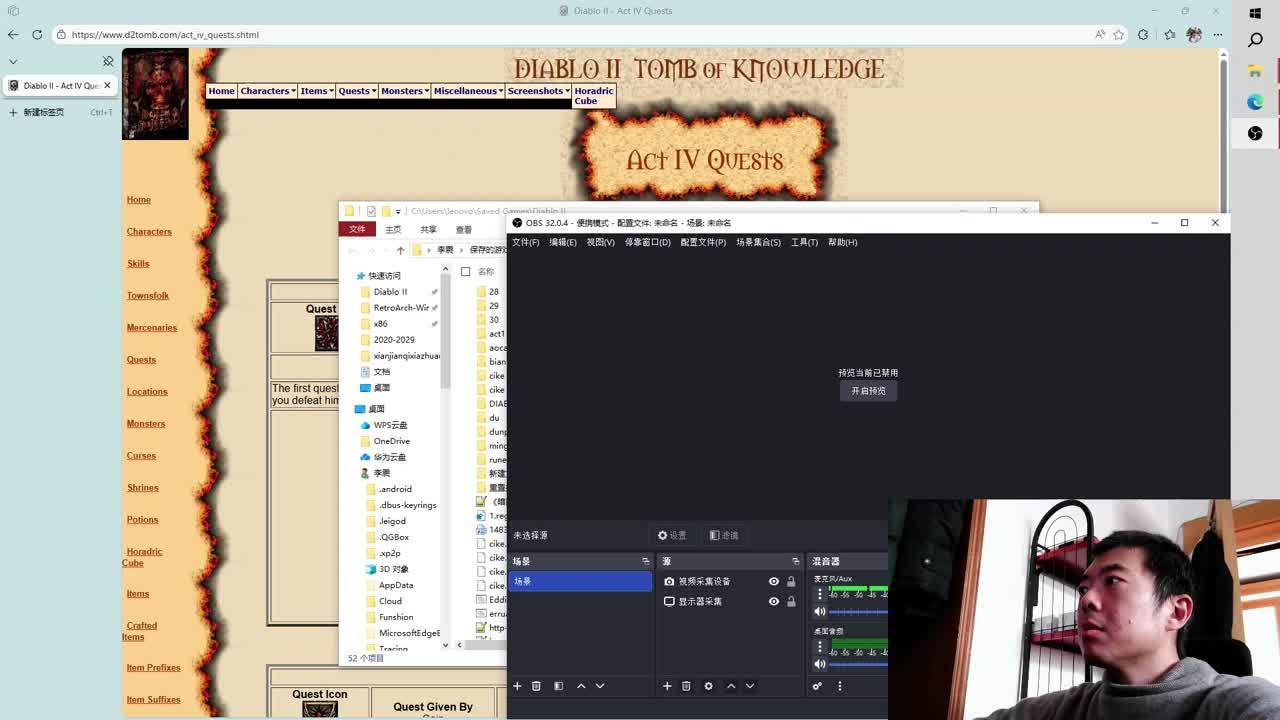The height and width of the screenshot is (720, 1280).
Task: Open OBS 视图(V) menu
Action: click(600, 242)
